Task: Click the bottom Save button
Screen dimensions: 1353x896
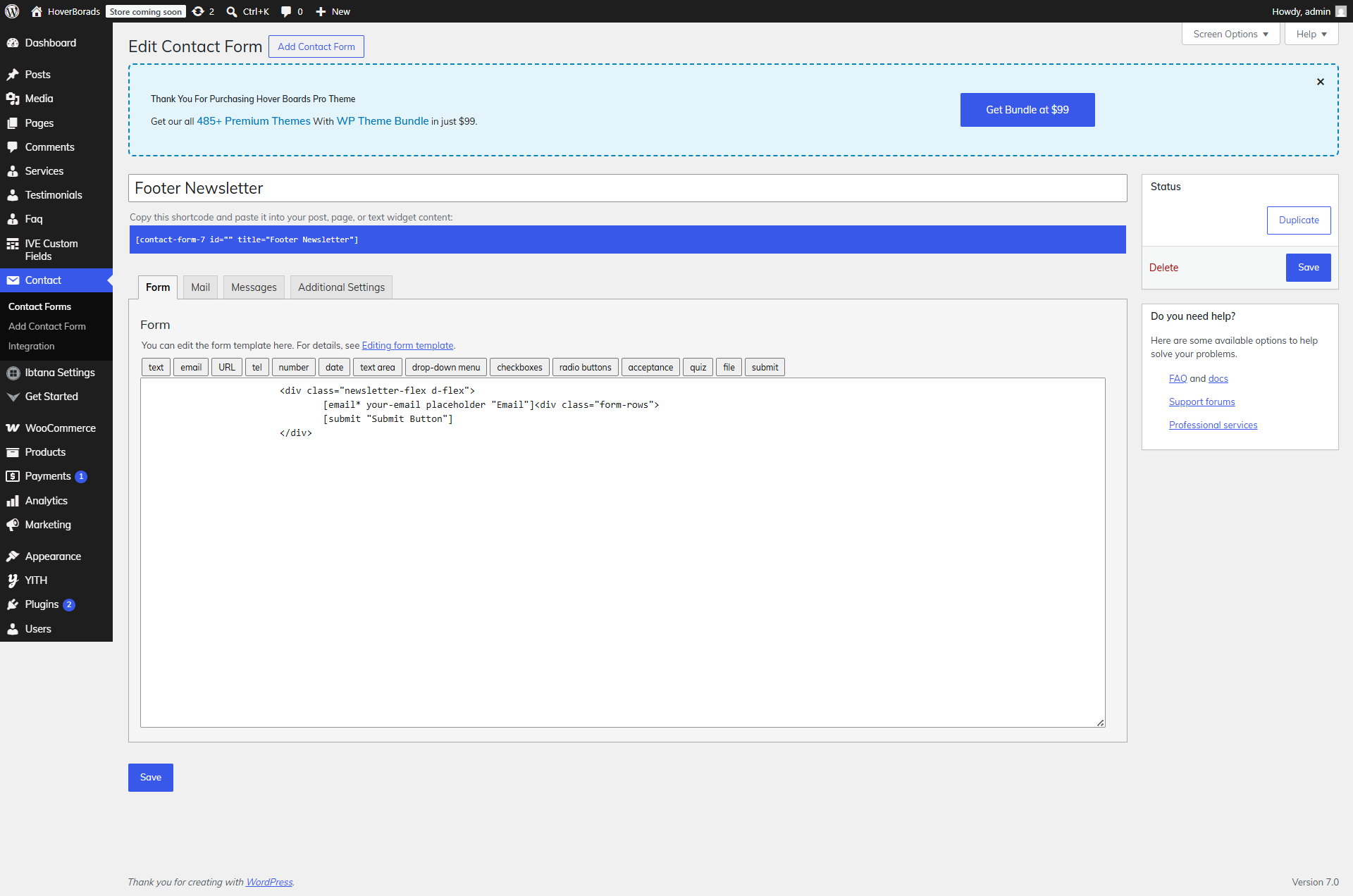Action: (x=151, y=778)
